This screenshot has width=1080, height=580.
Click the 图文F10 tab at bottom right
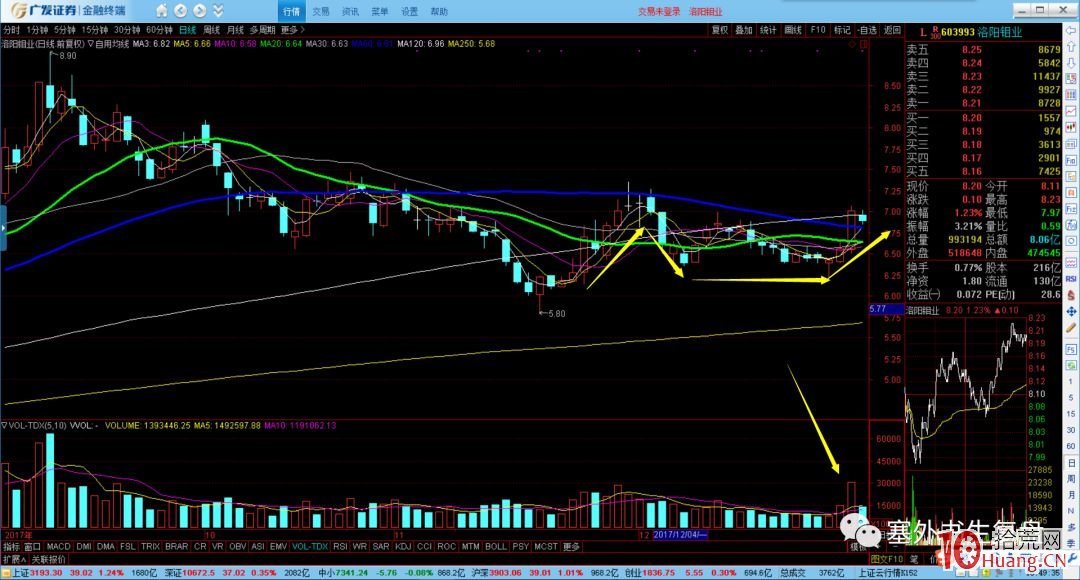[887, 559]
